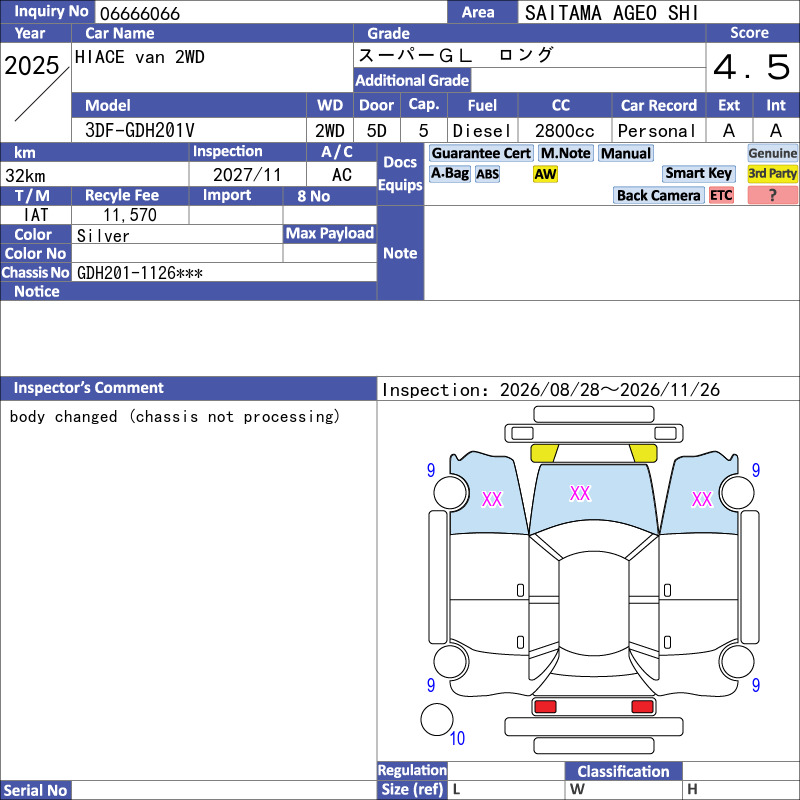Toggle the yellow 3rd Party label
The image size is (800, 800).
(772, 174)
